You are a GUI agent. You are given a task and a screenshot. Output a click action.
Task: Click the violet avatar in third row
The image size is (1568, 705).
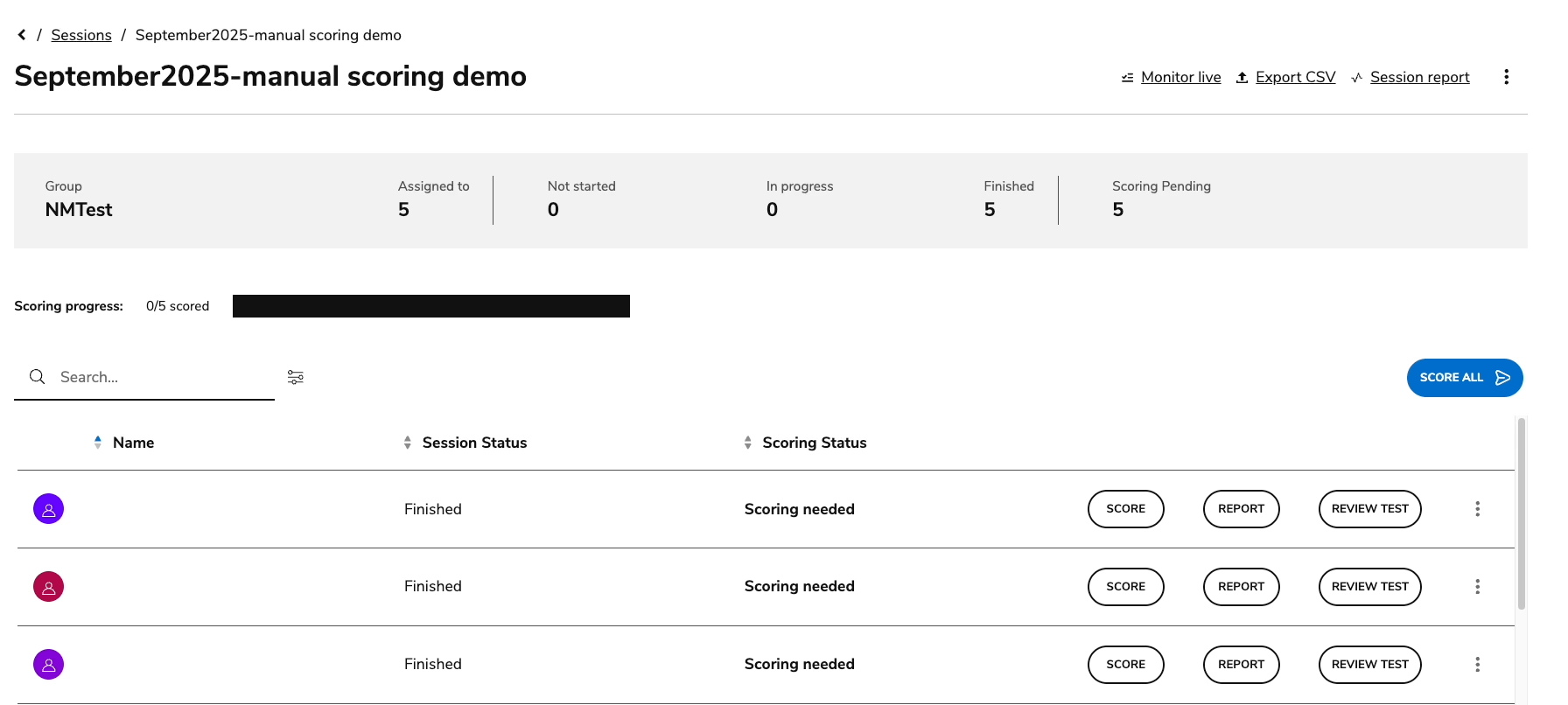tap(49, 665)
